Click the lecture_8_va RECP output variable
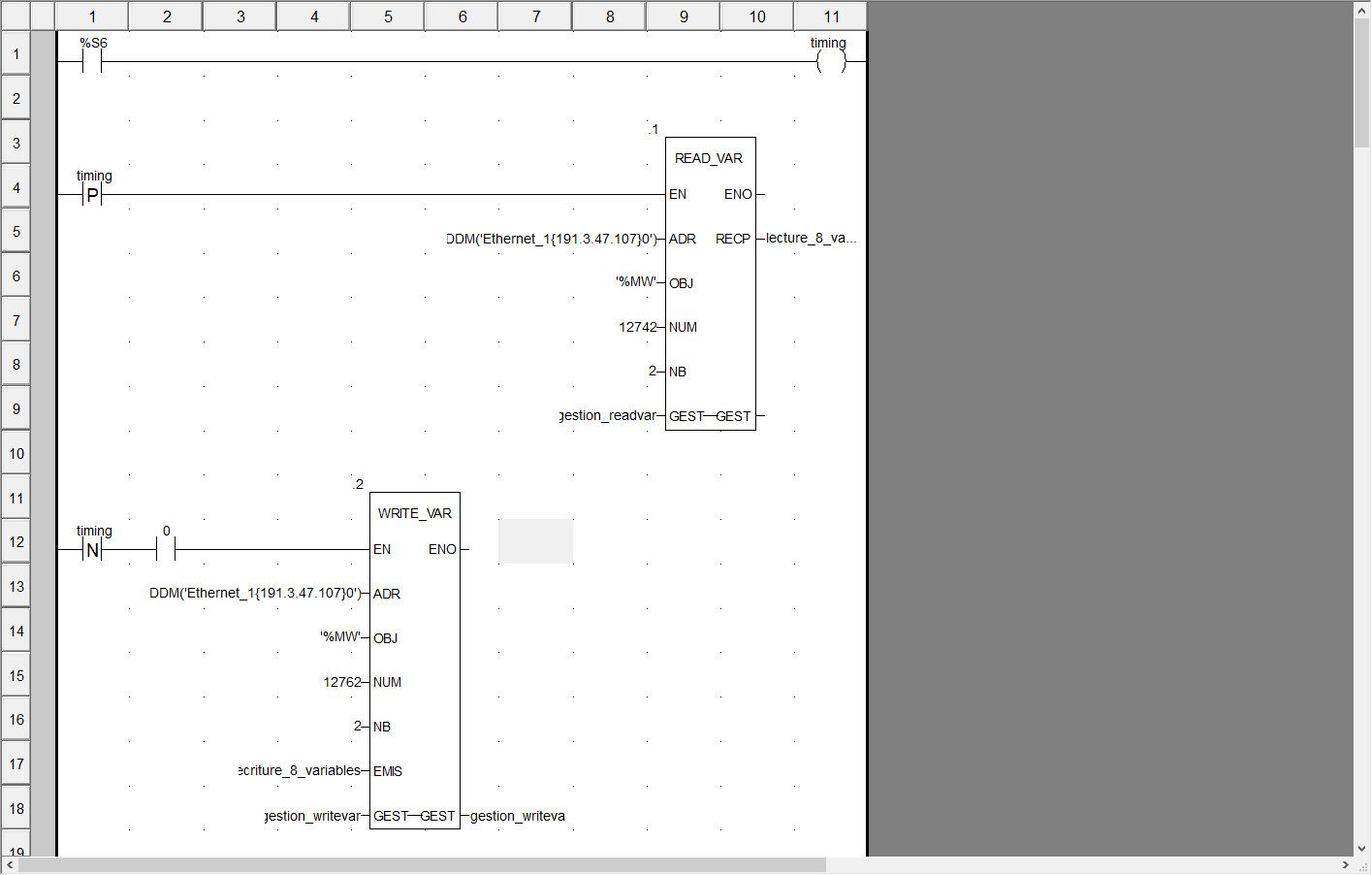 tap(811, 239)
